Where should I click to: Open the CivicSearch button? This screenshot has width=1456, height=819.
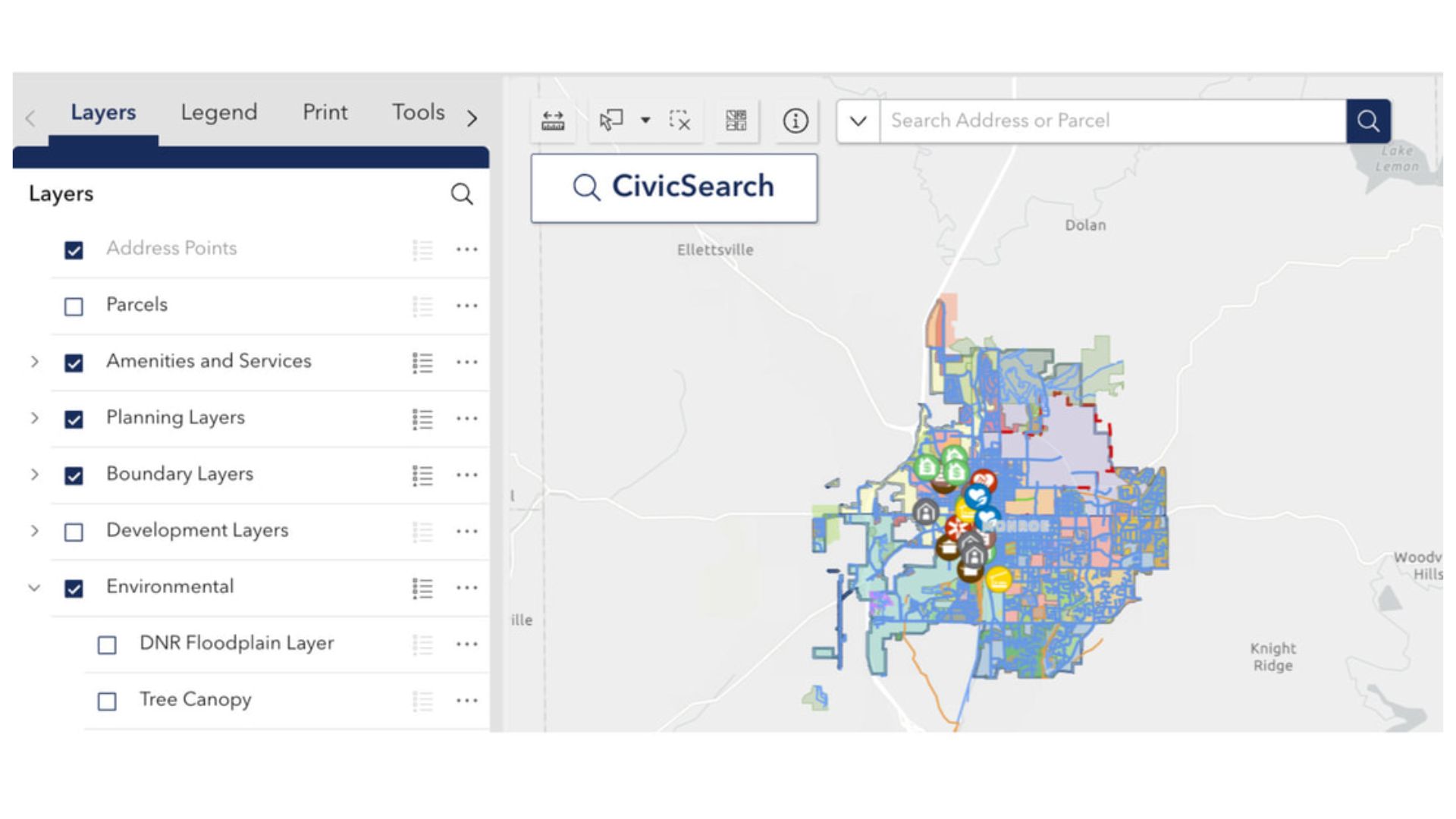click(x=674, y=188)
